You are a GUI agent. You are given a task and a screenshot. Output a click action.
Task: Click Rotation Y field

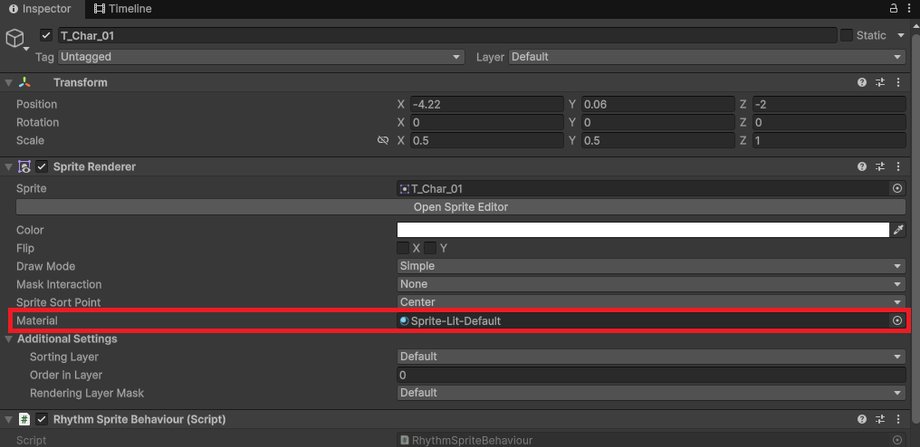(x=658, y=123)
